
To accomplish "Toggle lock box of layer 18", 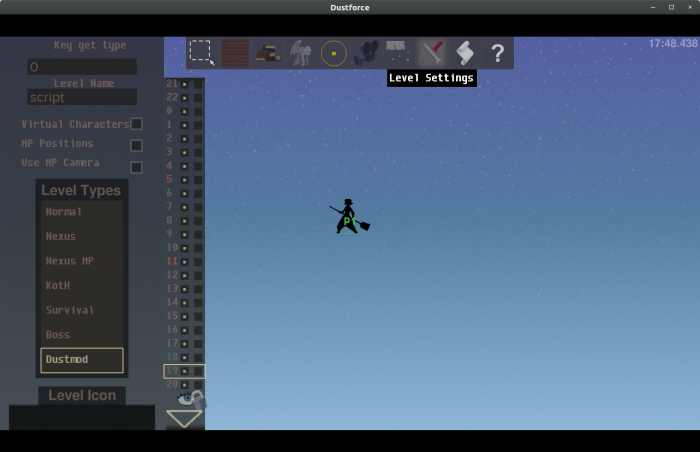I will (198, 357).
